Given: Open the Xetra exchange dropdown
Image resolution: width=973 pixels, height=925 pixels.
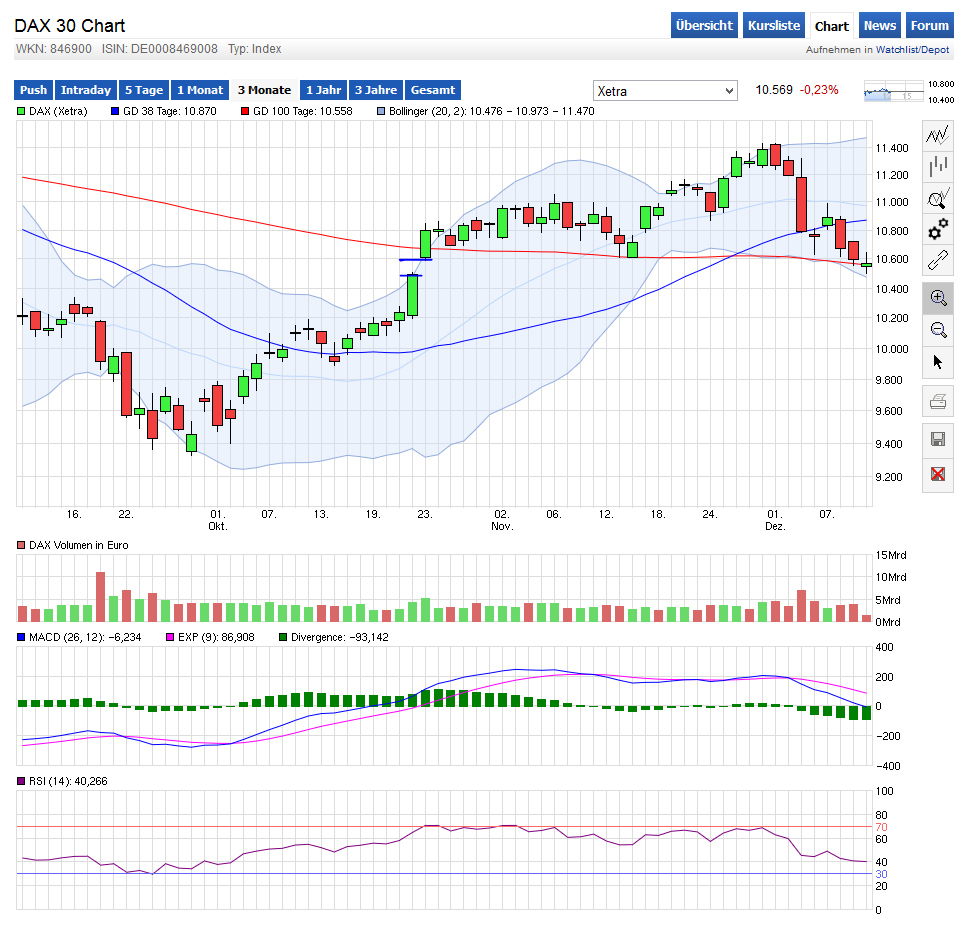Looking at the screenshot, I should 665,91.
